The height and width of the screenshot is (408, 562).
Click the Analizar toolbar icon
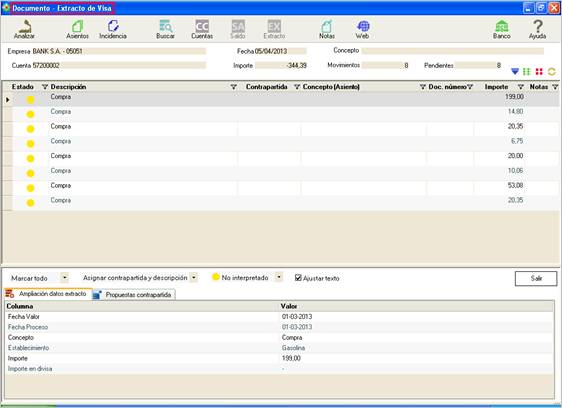click(x=24, y=29)
